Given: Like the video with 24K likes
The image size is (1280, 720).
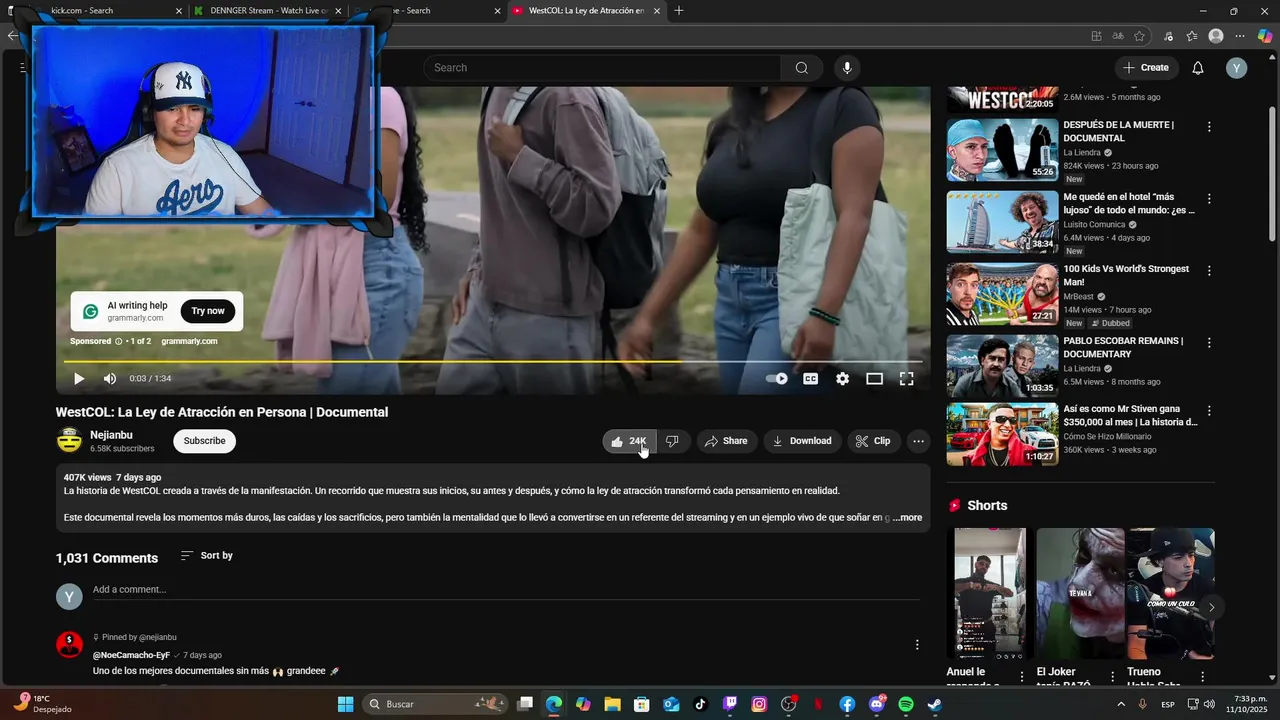Looking at the screenshot, I should click(630, 441).
